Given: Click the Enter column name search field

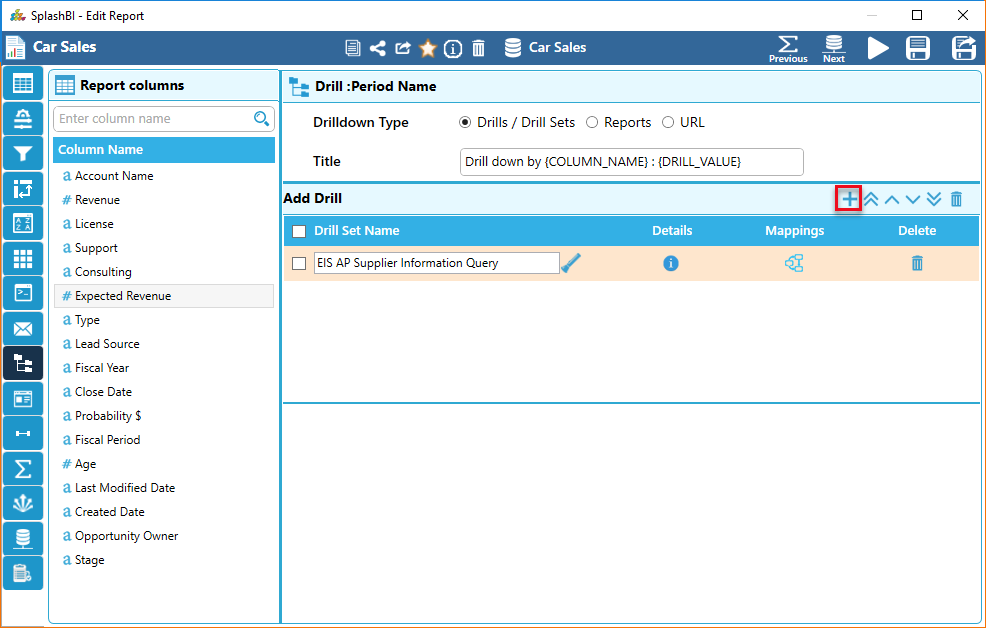Looking at the screenshot, I should 164,118.
